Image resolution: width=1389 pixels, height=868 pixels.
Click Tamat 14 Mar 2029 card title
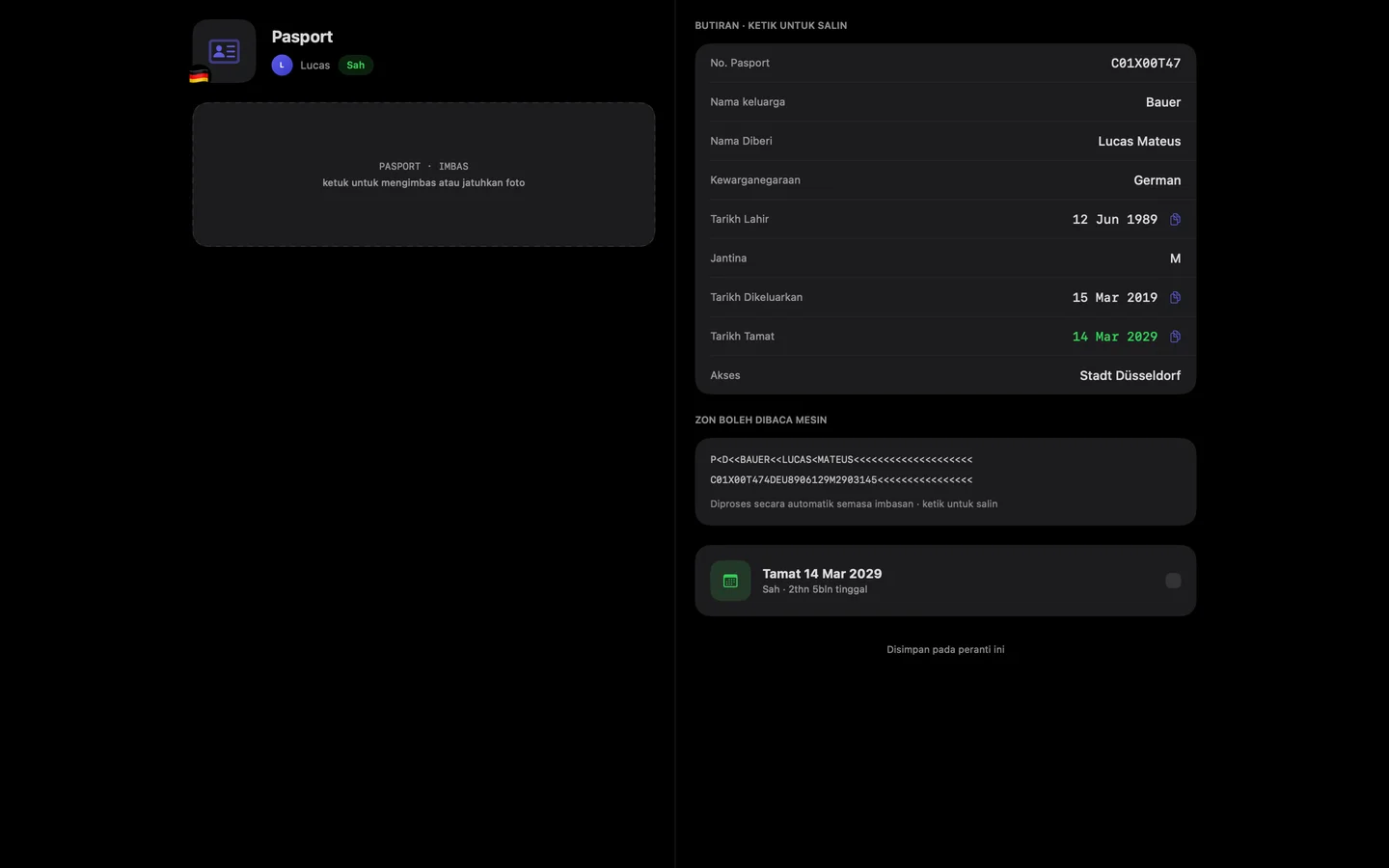tap(822, 574)
